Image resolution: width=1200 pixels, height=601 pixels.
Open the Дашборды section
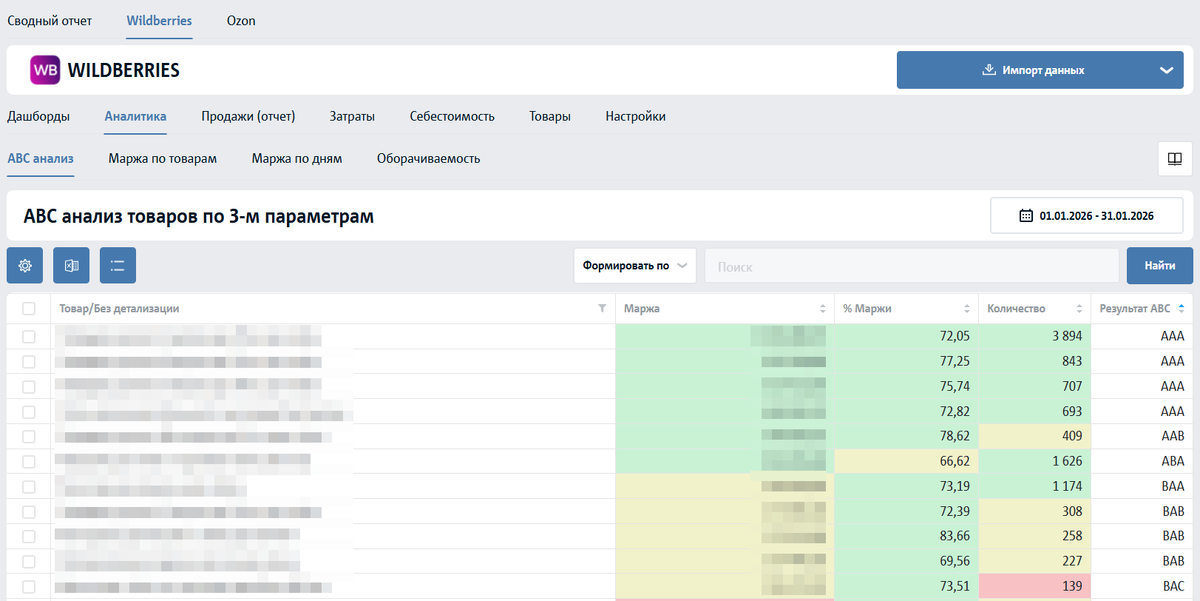click(x=39, y=116)
